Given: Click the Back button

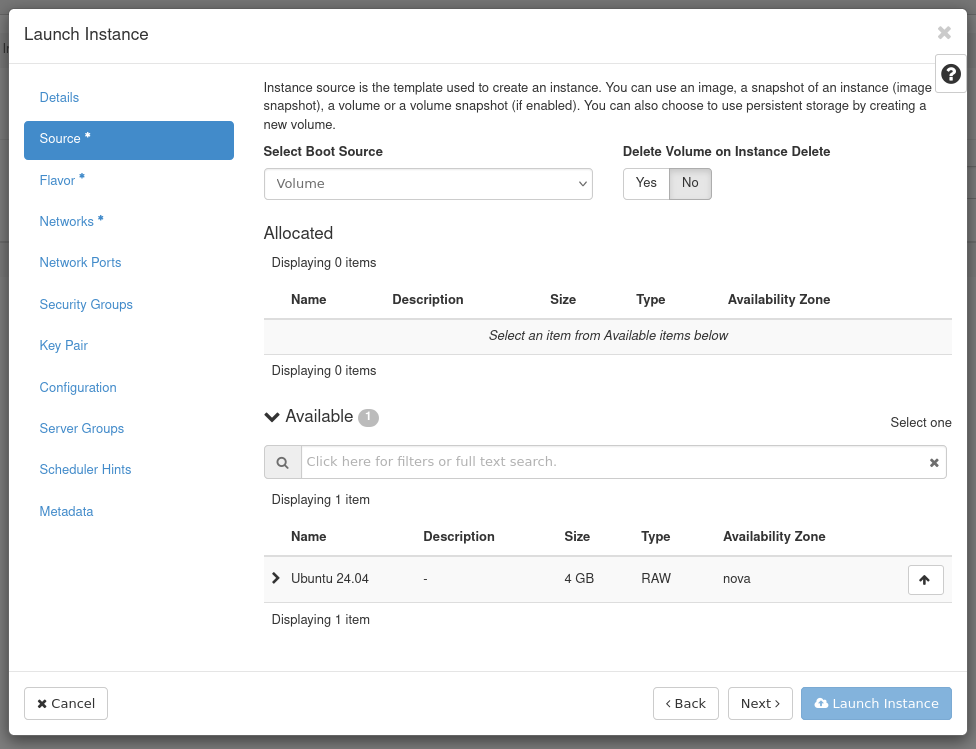Looking at the screenshot, I should pyautogui.click(x=686, y=704).
